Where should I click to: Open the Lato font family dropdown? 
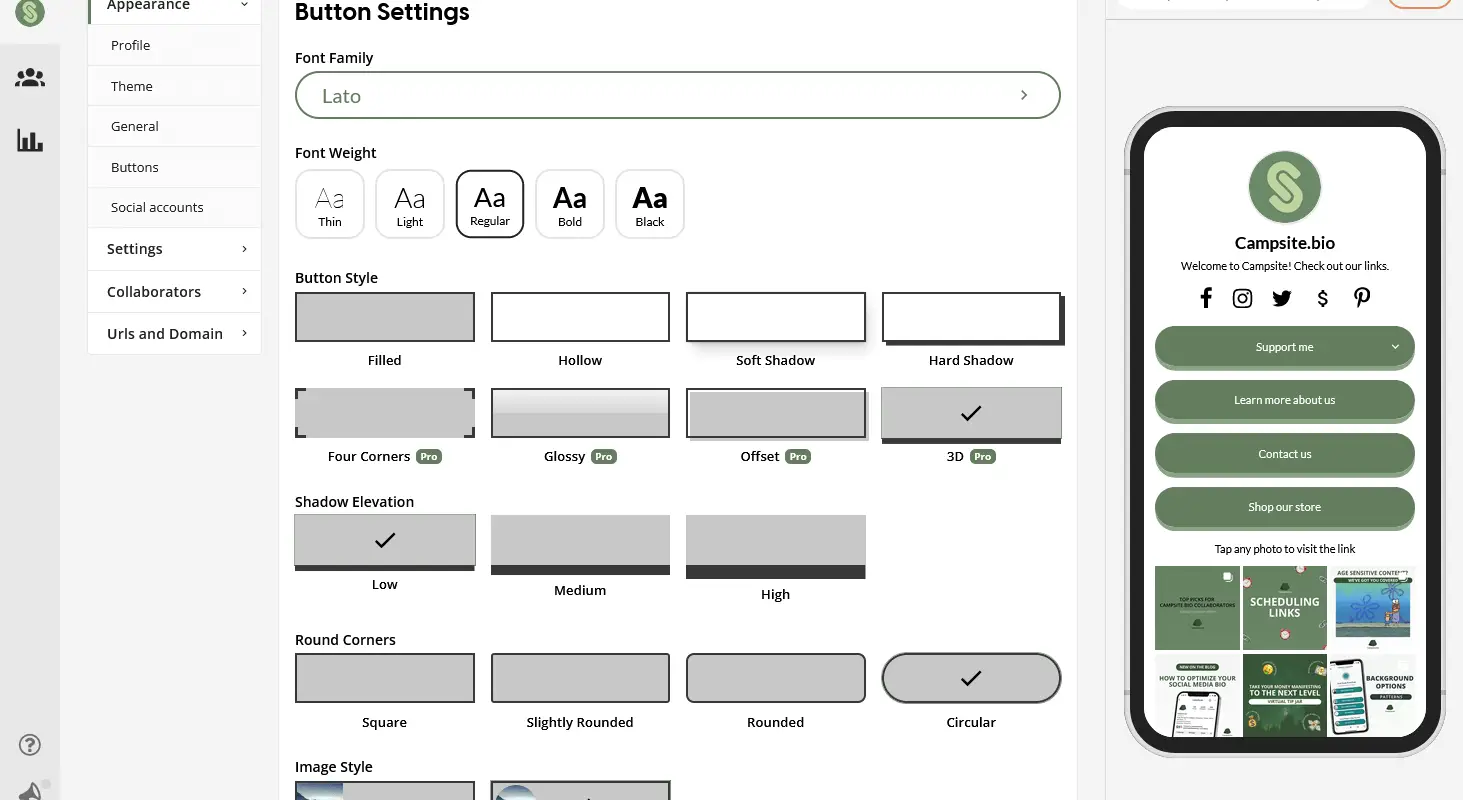point(678,95)
